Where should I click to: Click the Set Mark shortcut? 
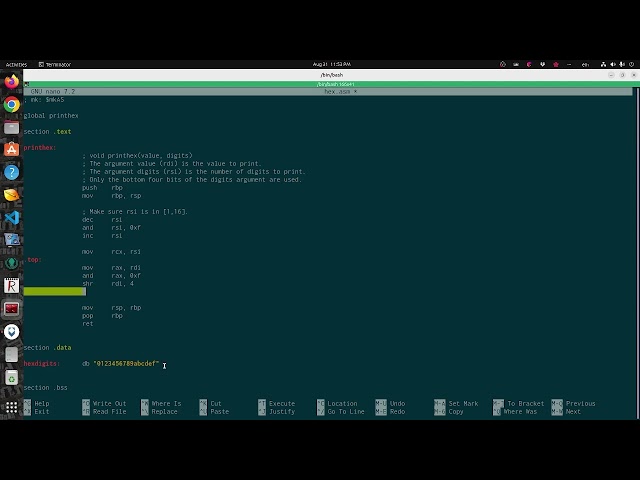[456, 403]
